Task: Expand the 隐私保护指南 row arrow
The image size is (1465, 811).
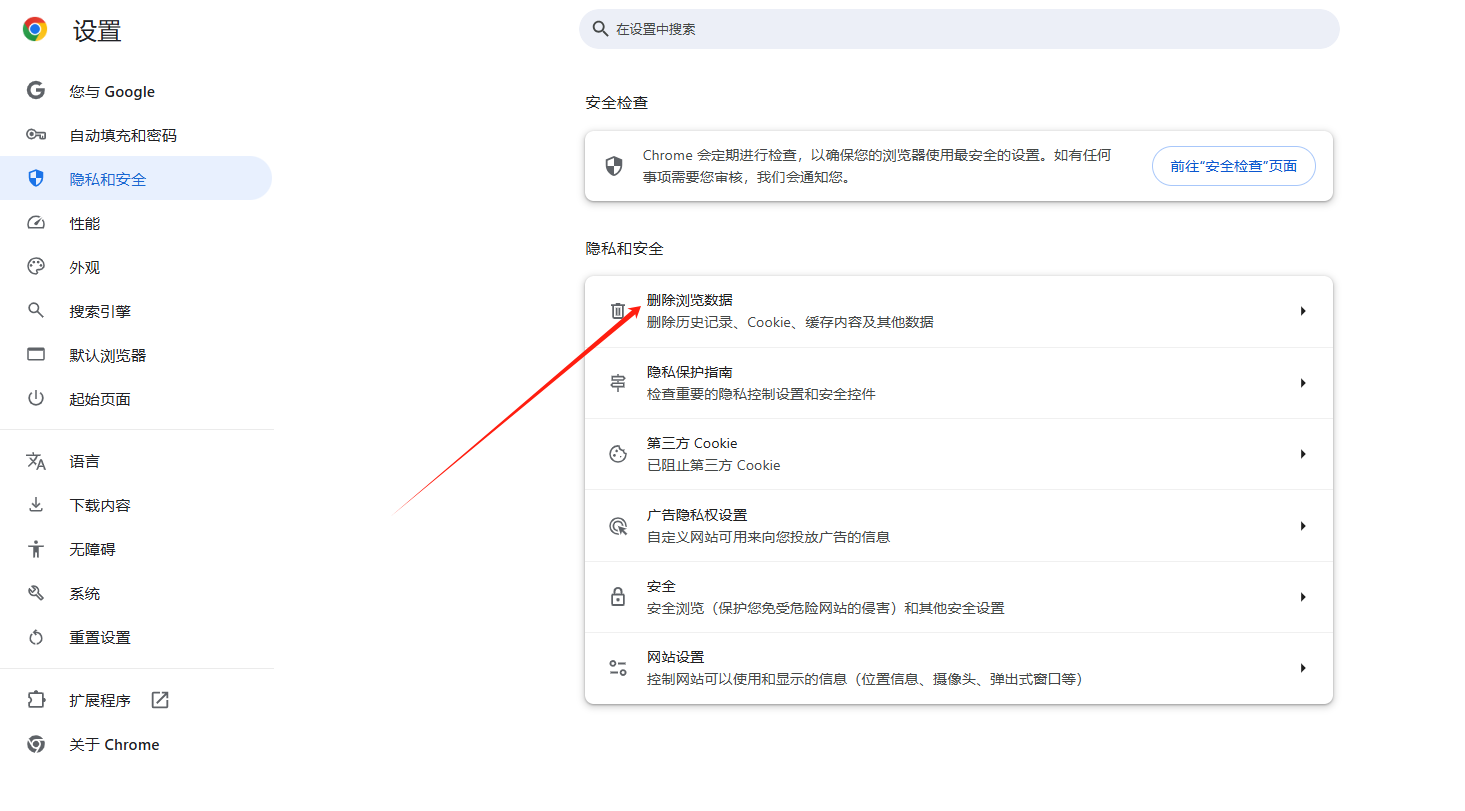Action: click(x=1303, y=383)
